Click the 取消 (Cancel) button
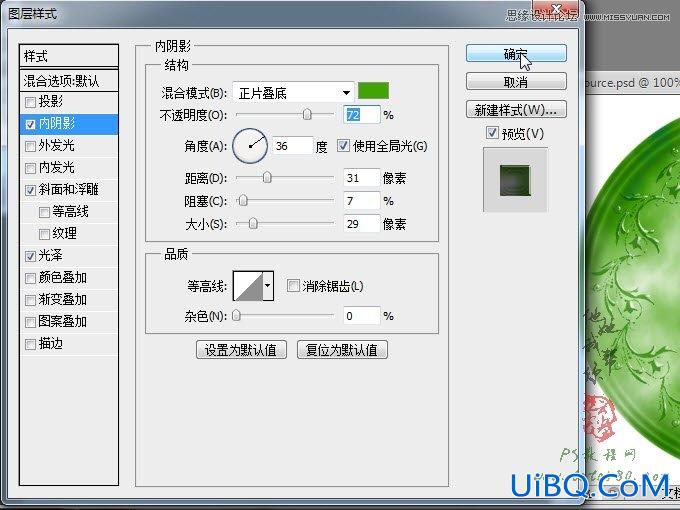 click(516, 82)
